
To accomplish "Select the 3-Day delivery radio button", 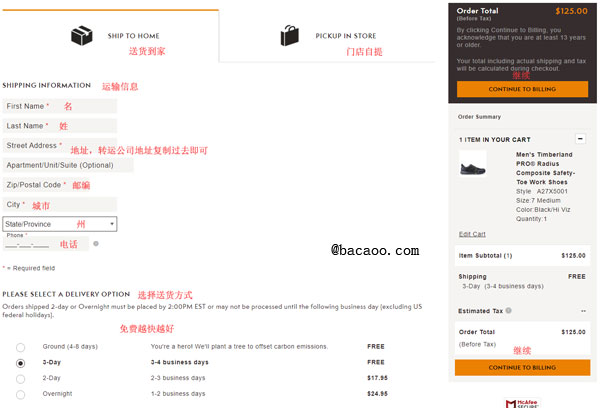I will point(21,363).
